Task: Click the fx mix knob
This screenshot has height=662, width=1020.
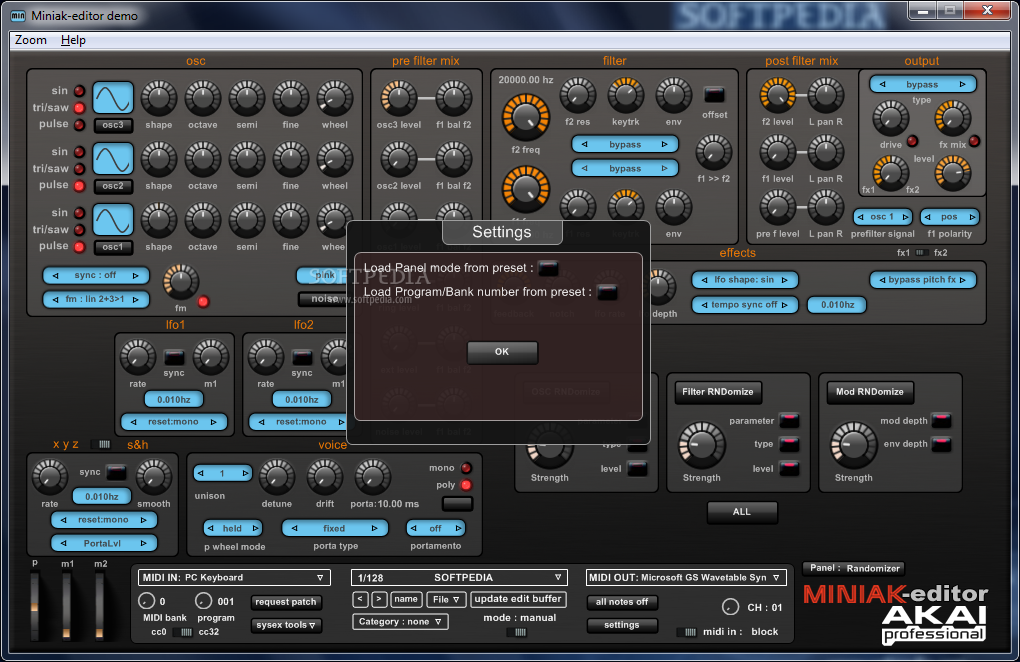Action: pos(952,119)
